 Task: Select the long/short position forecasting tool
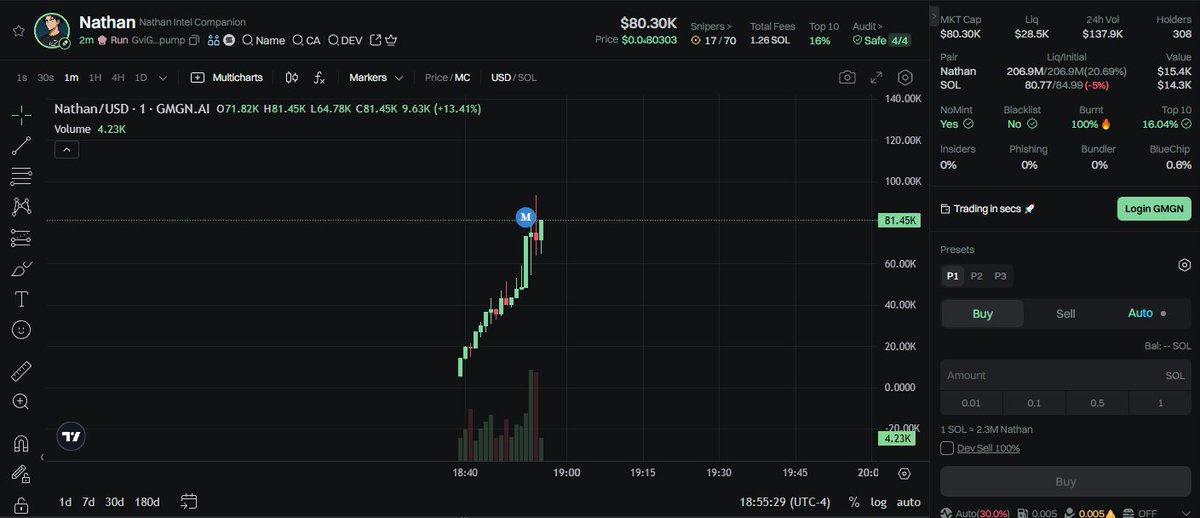point(21,238)
